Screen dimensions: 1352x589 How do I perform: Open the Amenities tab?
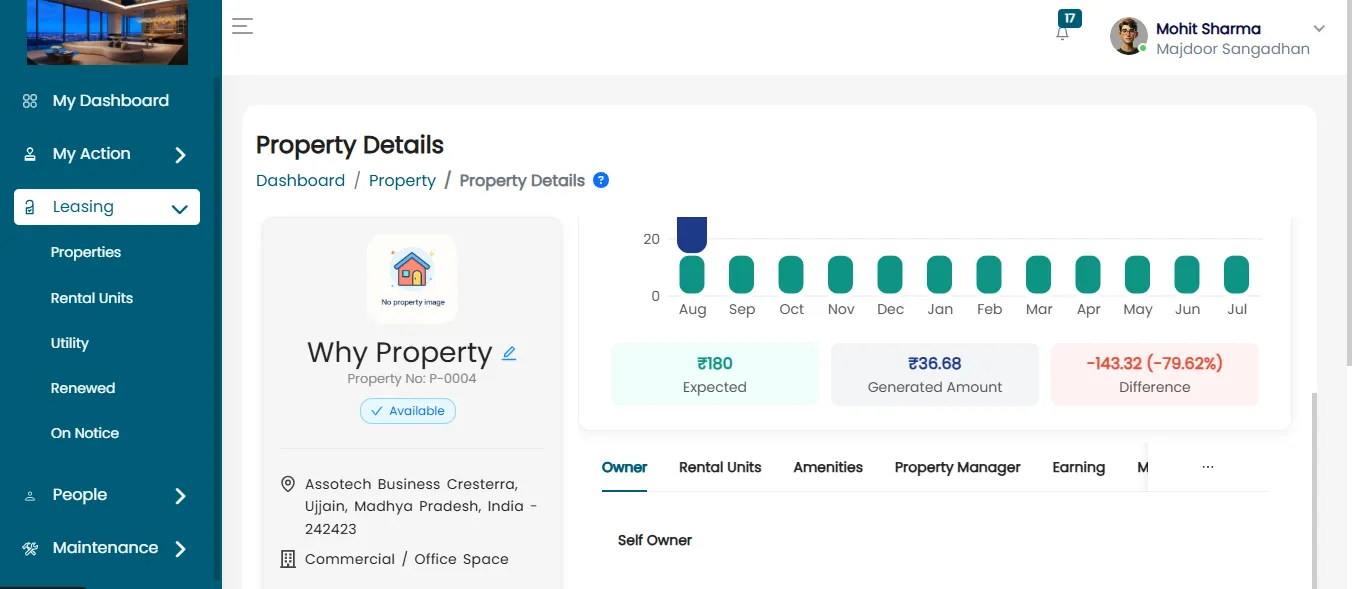point(828,467)
